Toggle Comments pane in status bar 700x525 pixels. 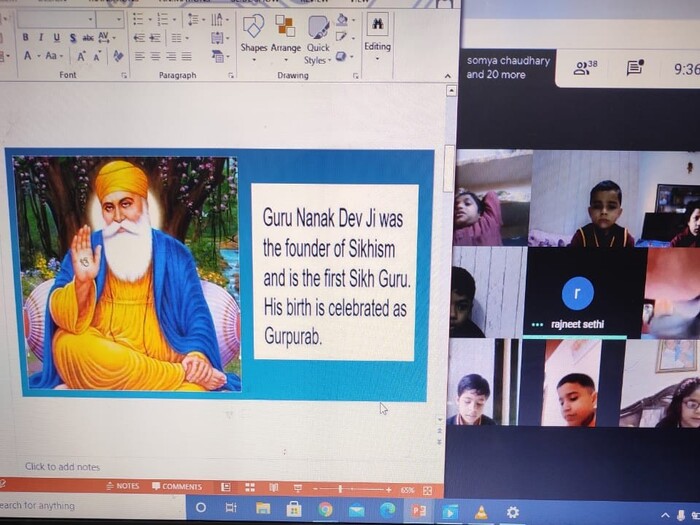(177, 486)
